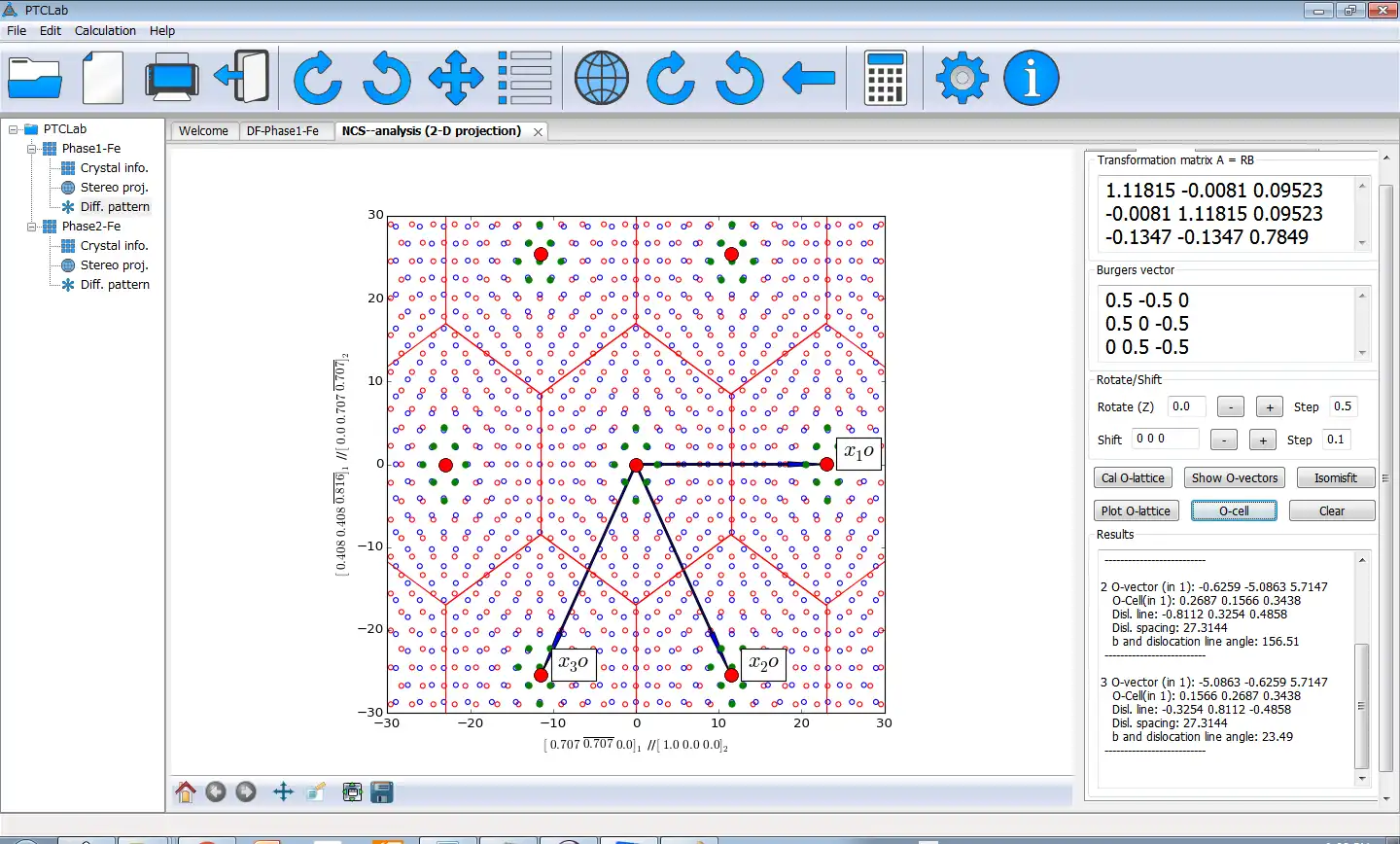Click the list view icon in the toolbar
The width and height of the screenshot is (1400, 844).
(x=525, y=78)
